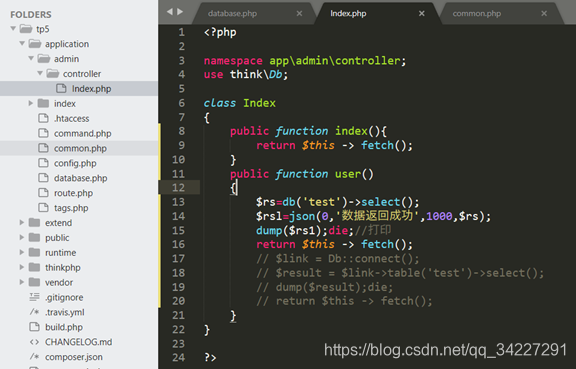
Task: Select the Index.php editor tab
Action: click(348, 14)
